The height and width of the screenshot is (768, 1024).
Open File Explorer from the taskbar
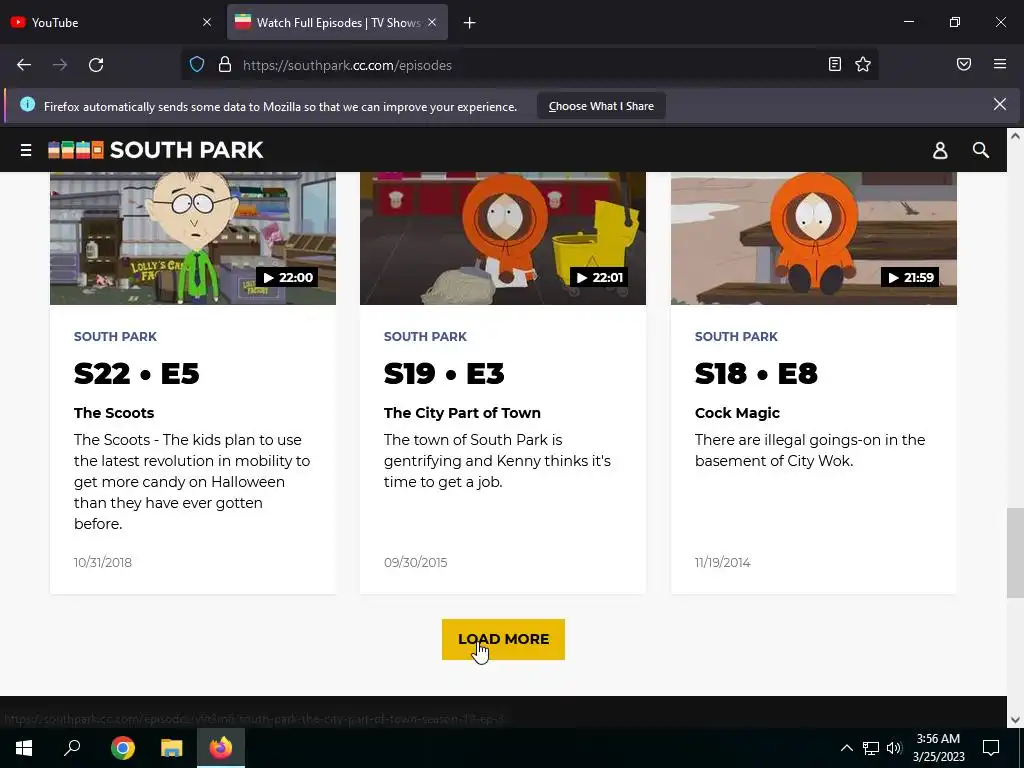[171, 748]
